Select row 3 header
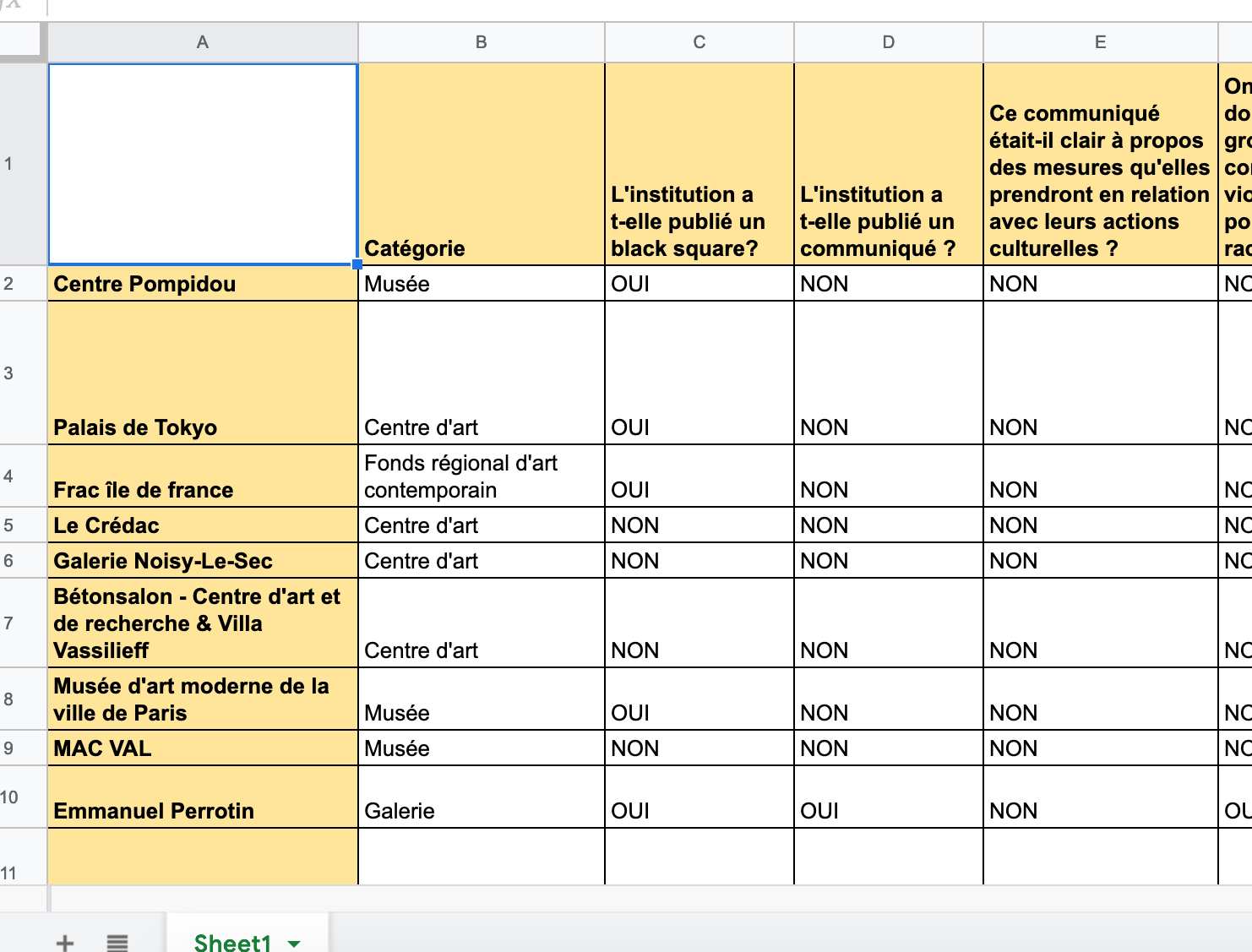Viewport: 1252px width, 952px height. coord(23,373)
